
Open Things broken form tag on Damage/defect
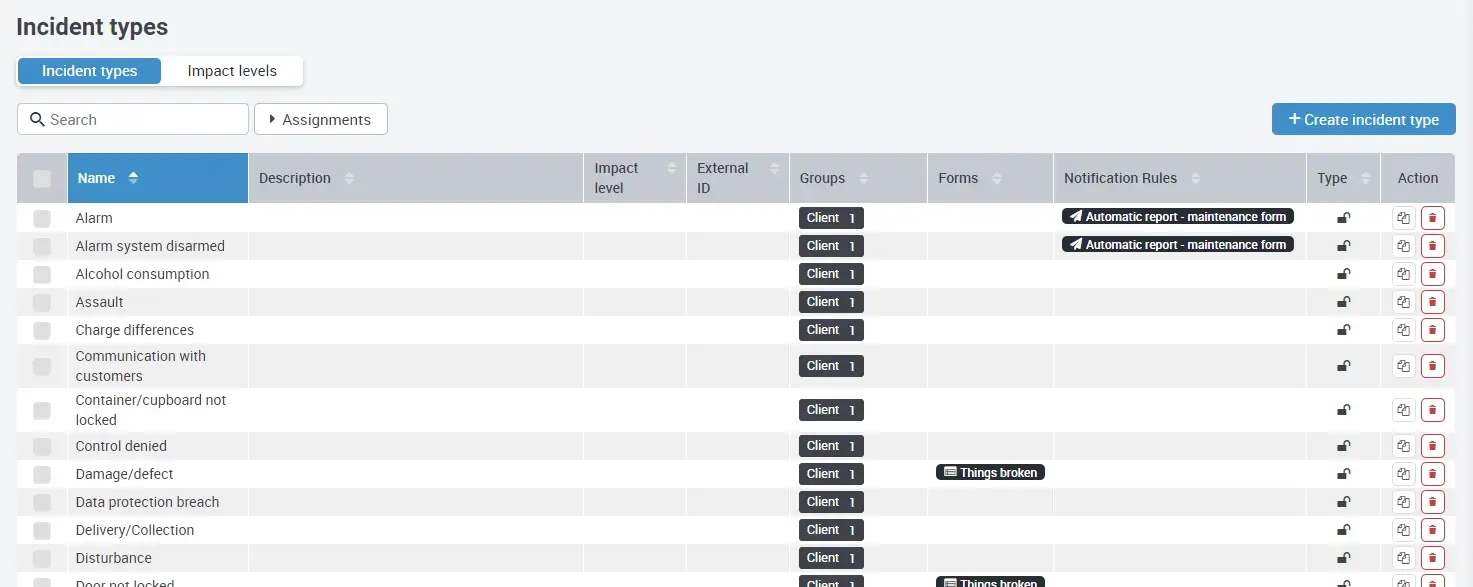coord(990,472)
